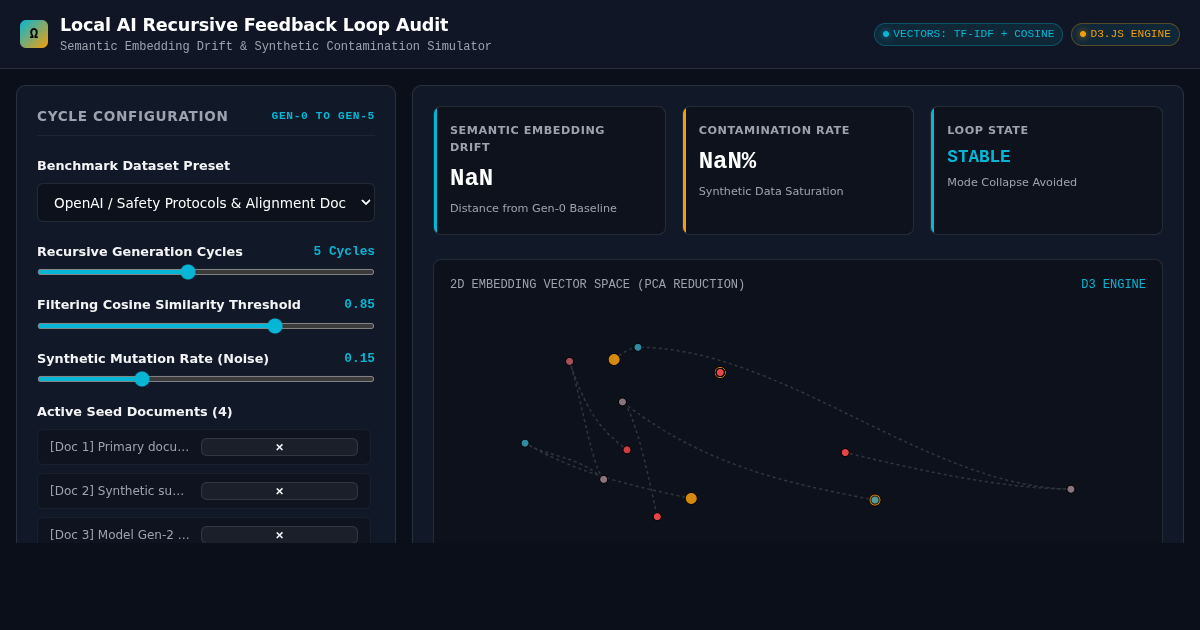This screenshot has width=1200, height=630.
Task: Click the "0.15" mutation rate value
Action: tap(359, 358)
